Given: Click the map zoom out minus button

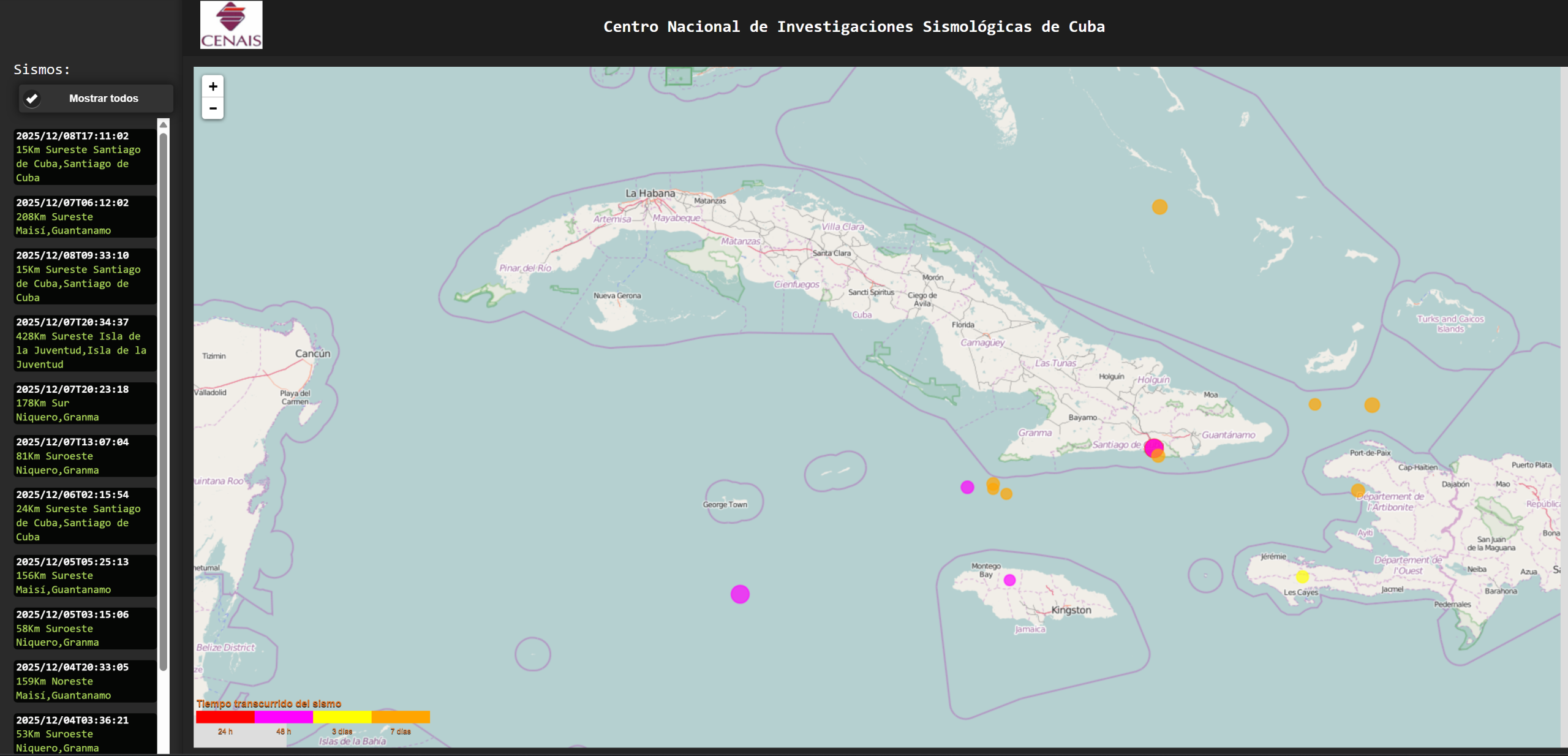Looking at the screenshot, I should tap(213, 108).
